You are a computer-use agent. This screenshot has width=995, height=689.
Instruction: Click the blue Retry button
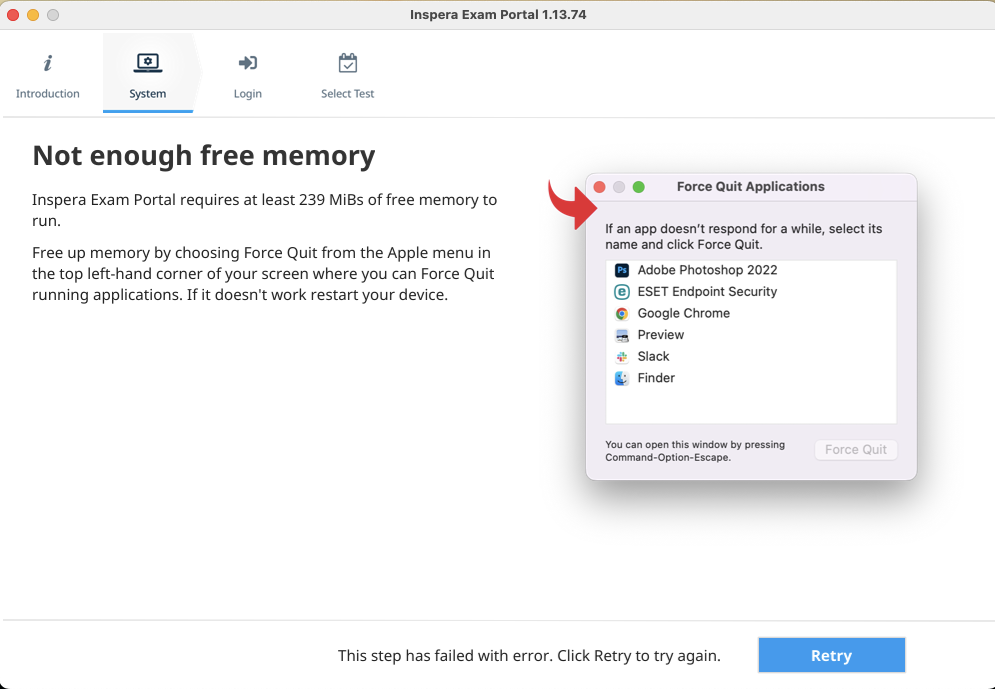[x=831, y=655]
